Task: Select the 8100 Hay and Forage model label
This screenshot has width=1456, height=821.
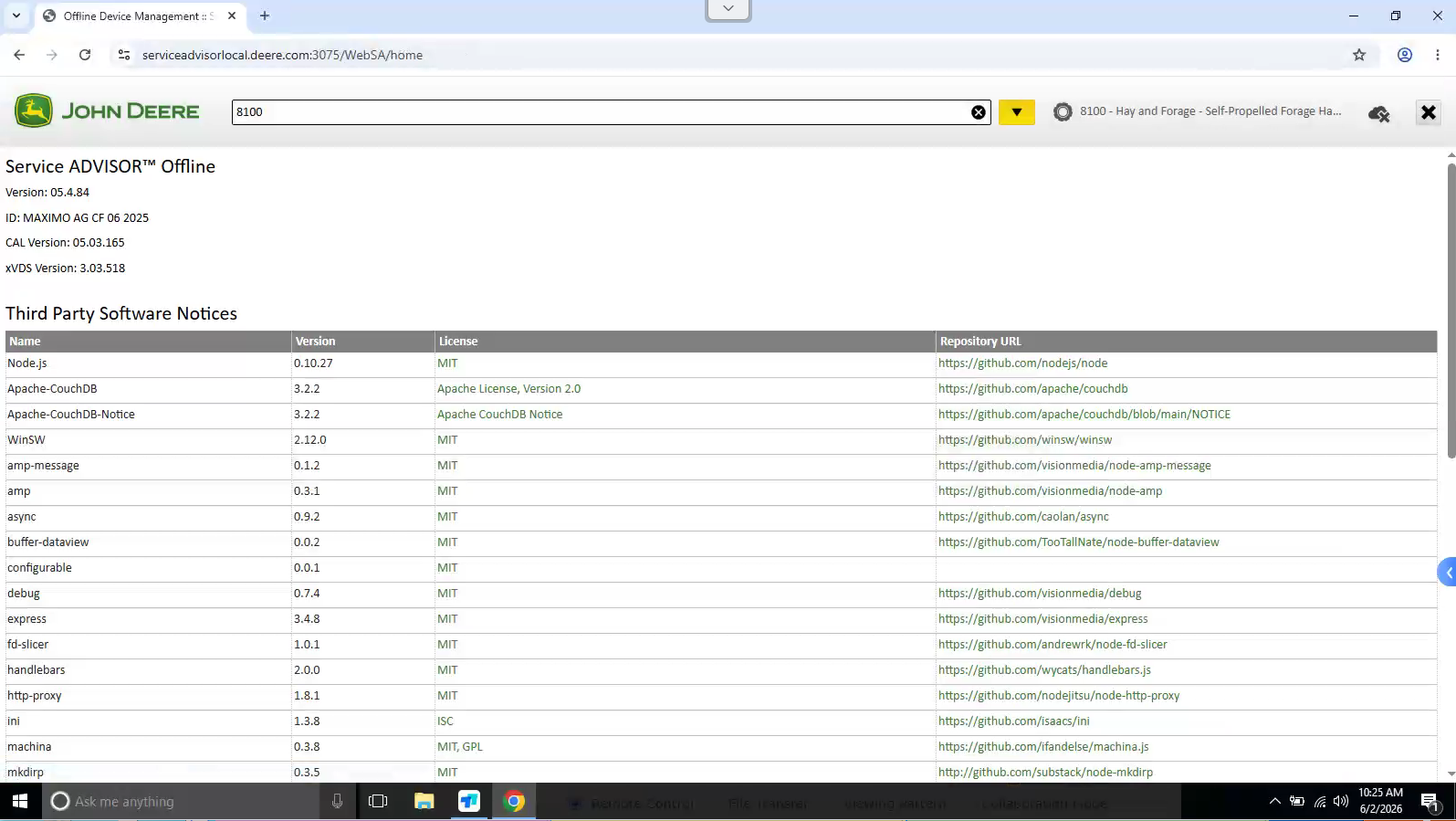Action: point(1210,111)
